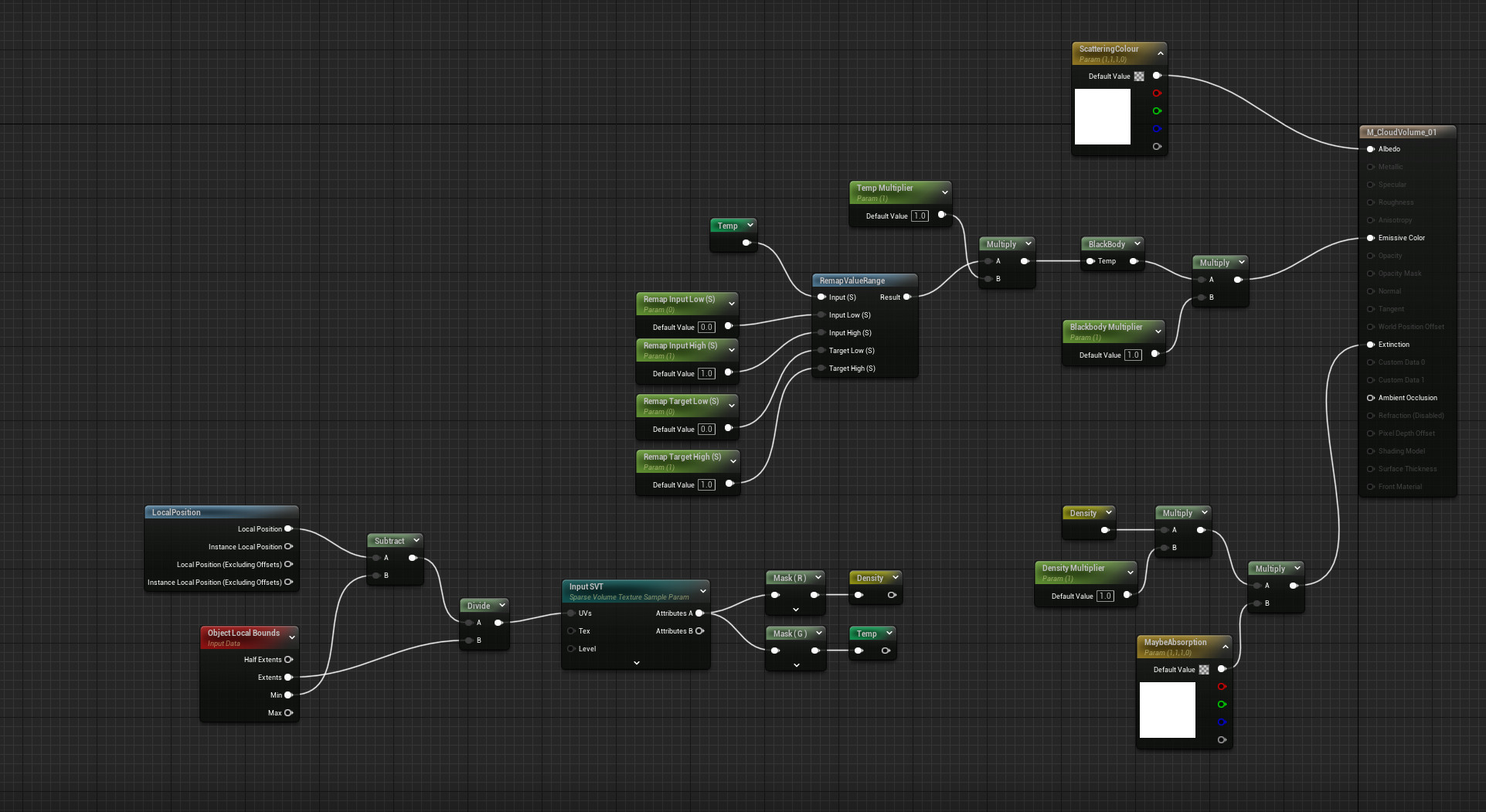Click Local Position (Excluding Offsets) output pin
Screen dimensions: 1486x812
click(x=288, y=565)
